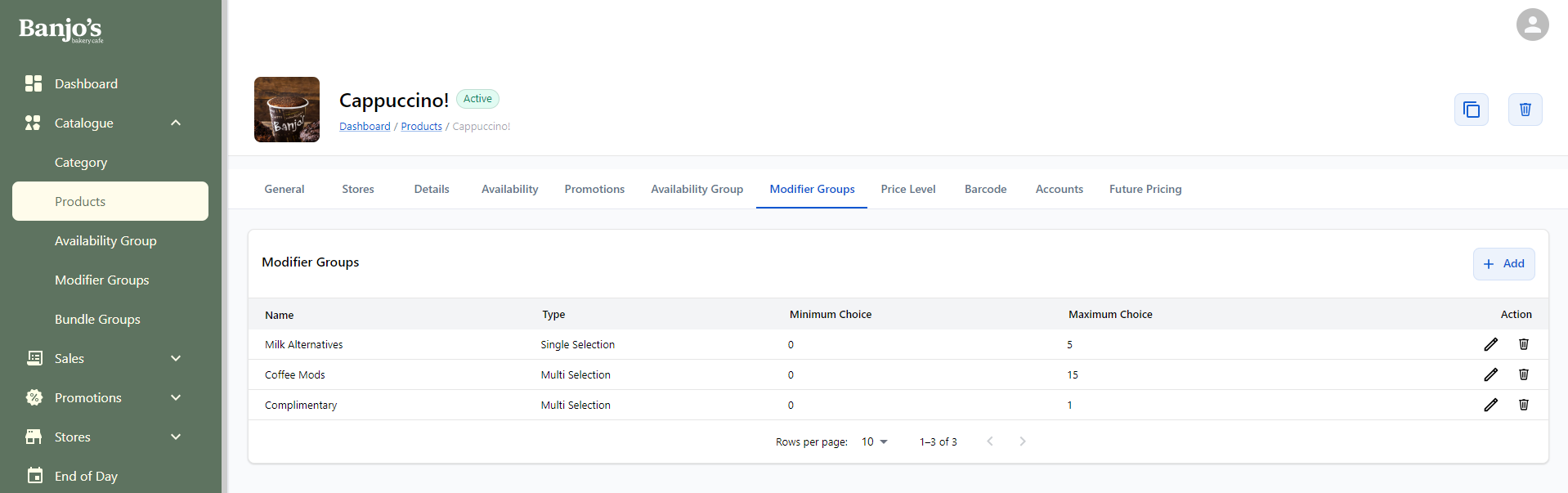Click the duplicate product icon
Viewport: 1568px width, 493px height.
(x=1471, y=110)
